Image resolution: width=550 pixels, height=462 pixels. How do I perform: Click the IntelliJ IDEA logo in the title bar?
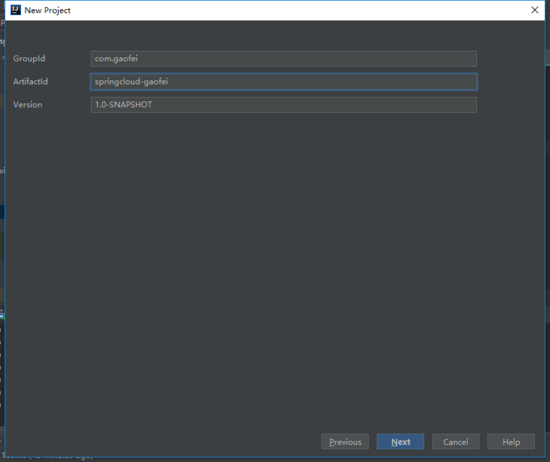click(x=16, y=10)
